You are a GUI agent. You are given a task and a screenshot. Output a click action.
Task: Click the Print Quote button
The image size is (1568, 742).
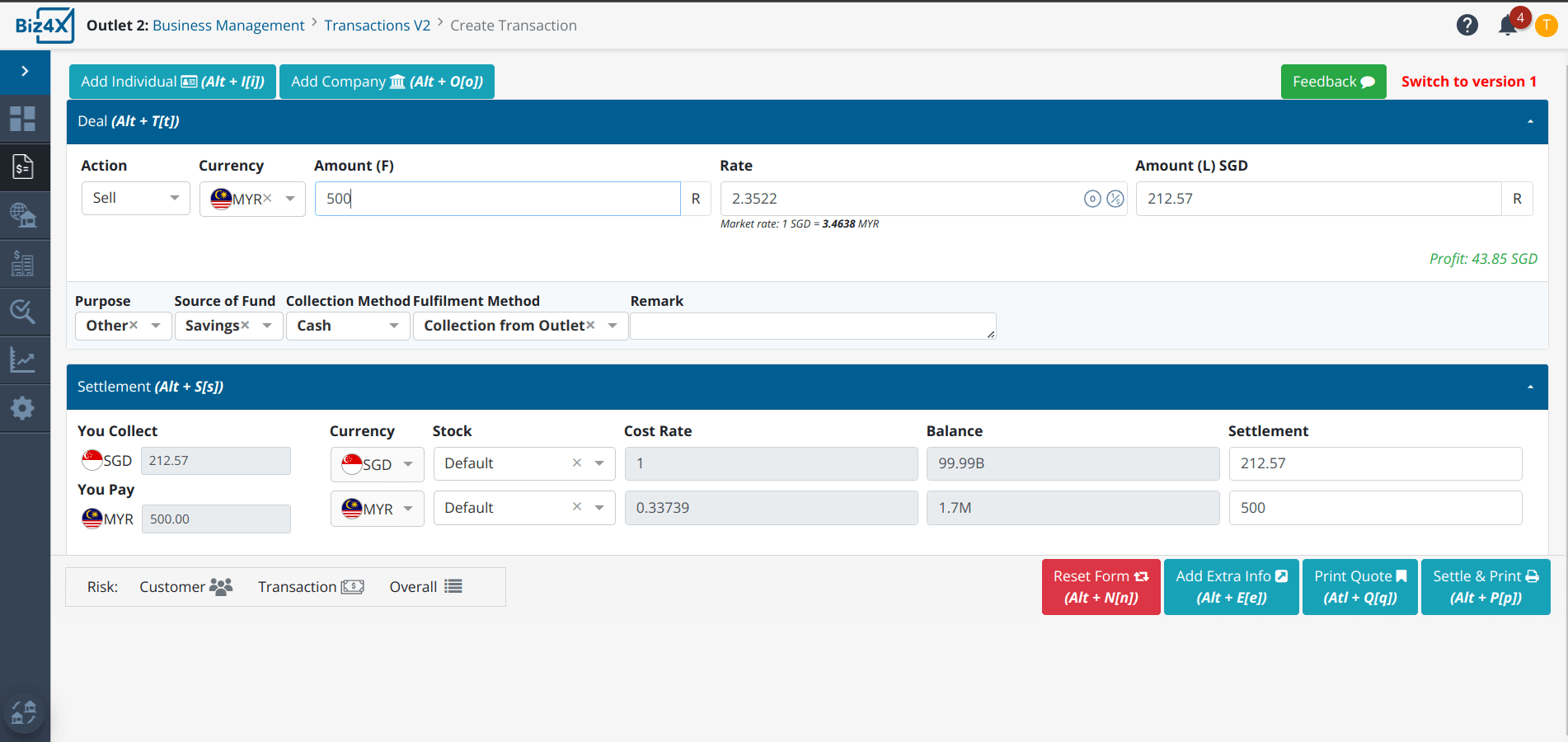pos(1359,587)
